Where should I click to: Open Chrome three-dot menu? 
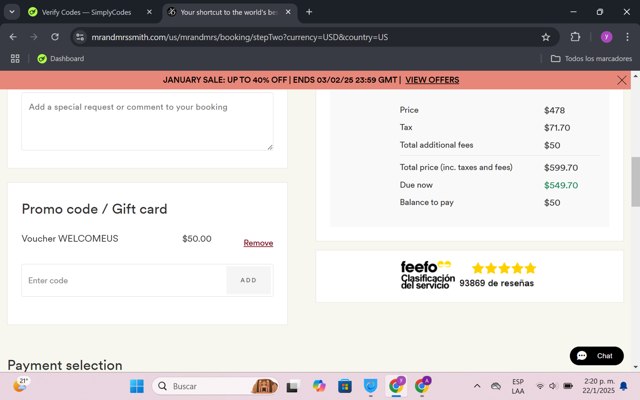(627, 37)
